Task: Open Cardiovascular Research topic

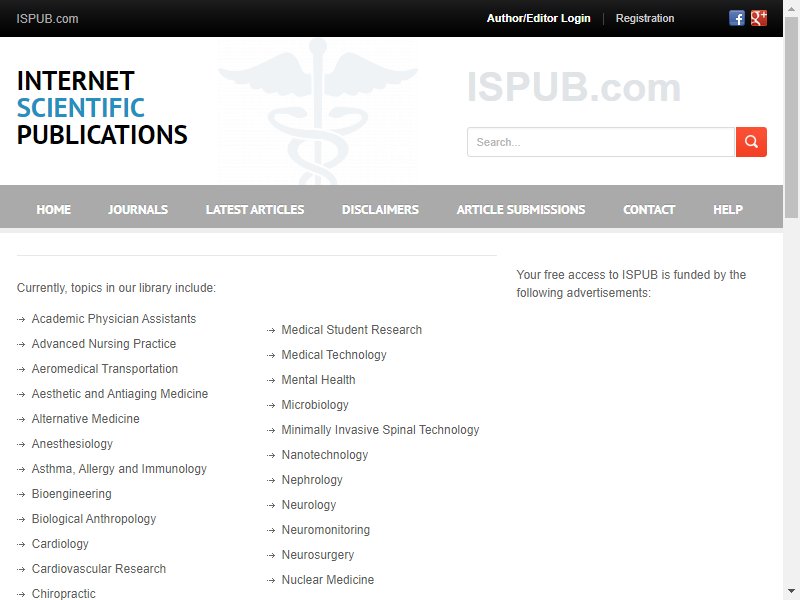Action: (x=99, y=569)
